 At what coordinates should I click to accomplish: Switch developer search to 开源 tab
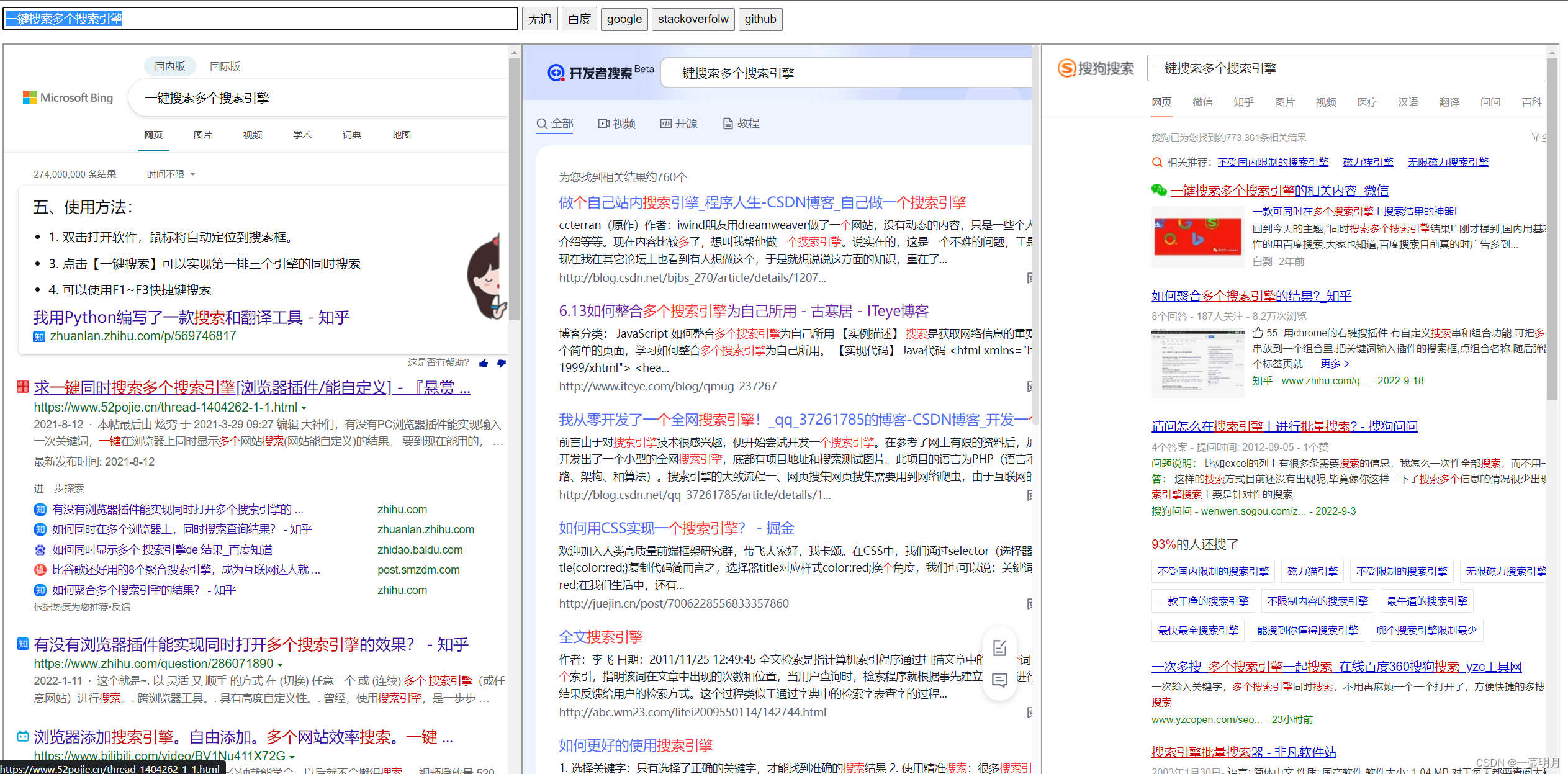(678, 124)
